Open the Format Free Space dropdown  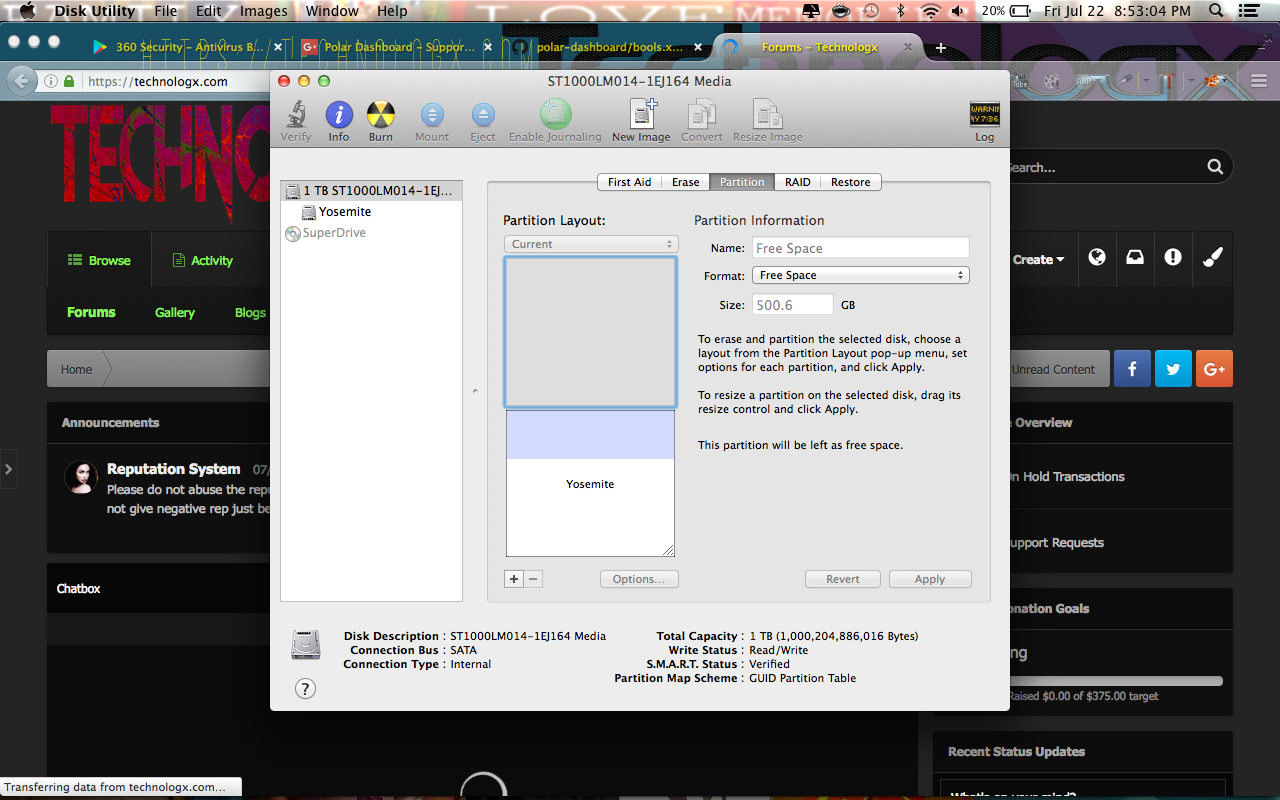point(861,275)
